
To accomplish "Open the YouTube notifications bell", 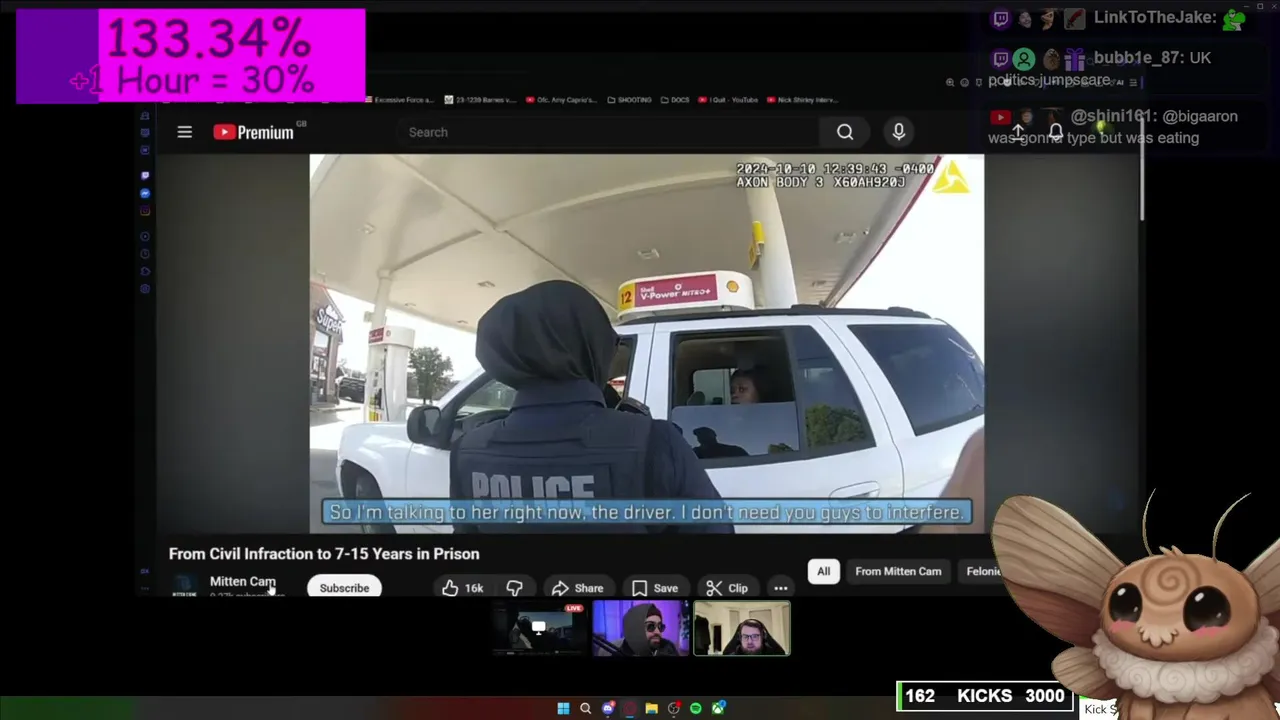I will (1056, 132).
